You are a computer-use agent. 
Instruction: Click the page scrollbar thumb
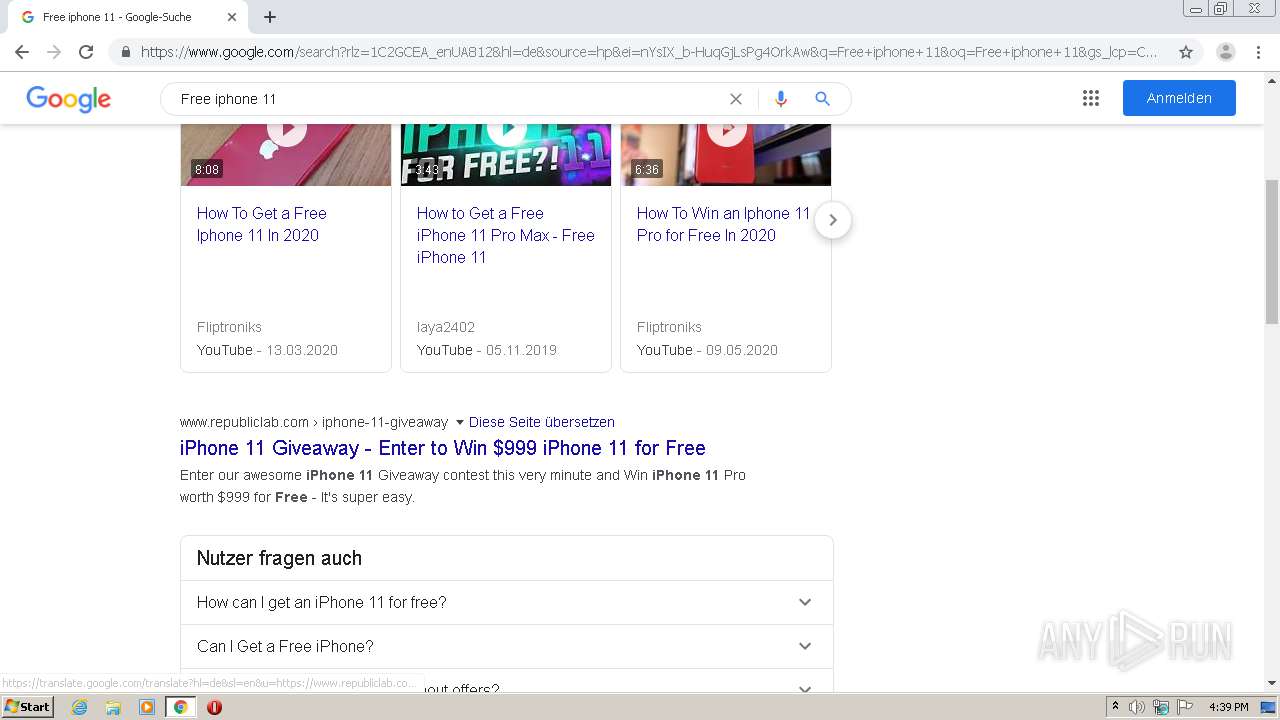[x=1271, y=252]
